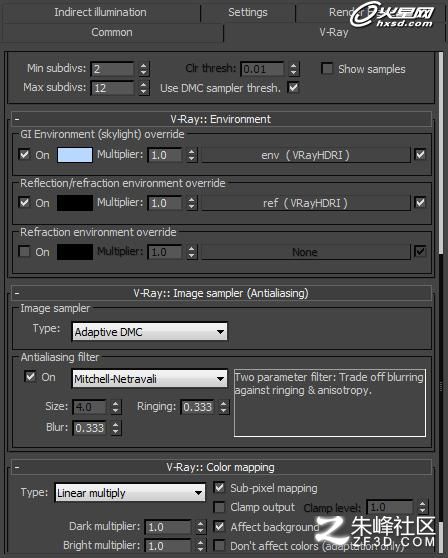This screenshot has height=558, width=448.
Task: Collapse the Image sampler Antialiasing rollout
Action: click(221, 293)
